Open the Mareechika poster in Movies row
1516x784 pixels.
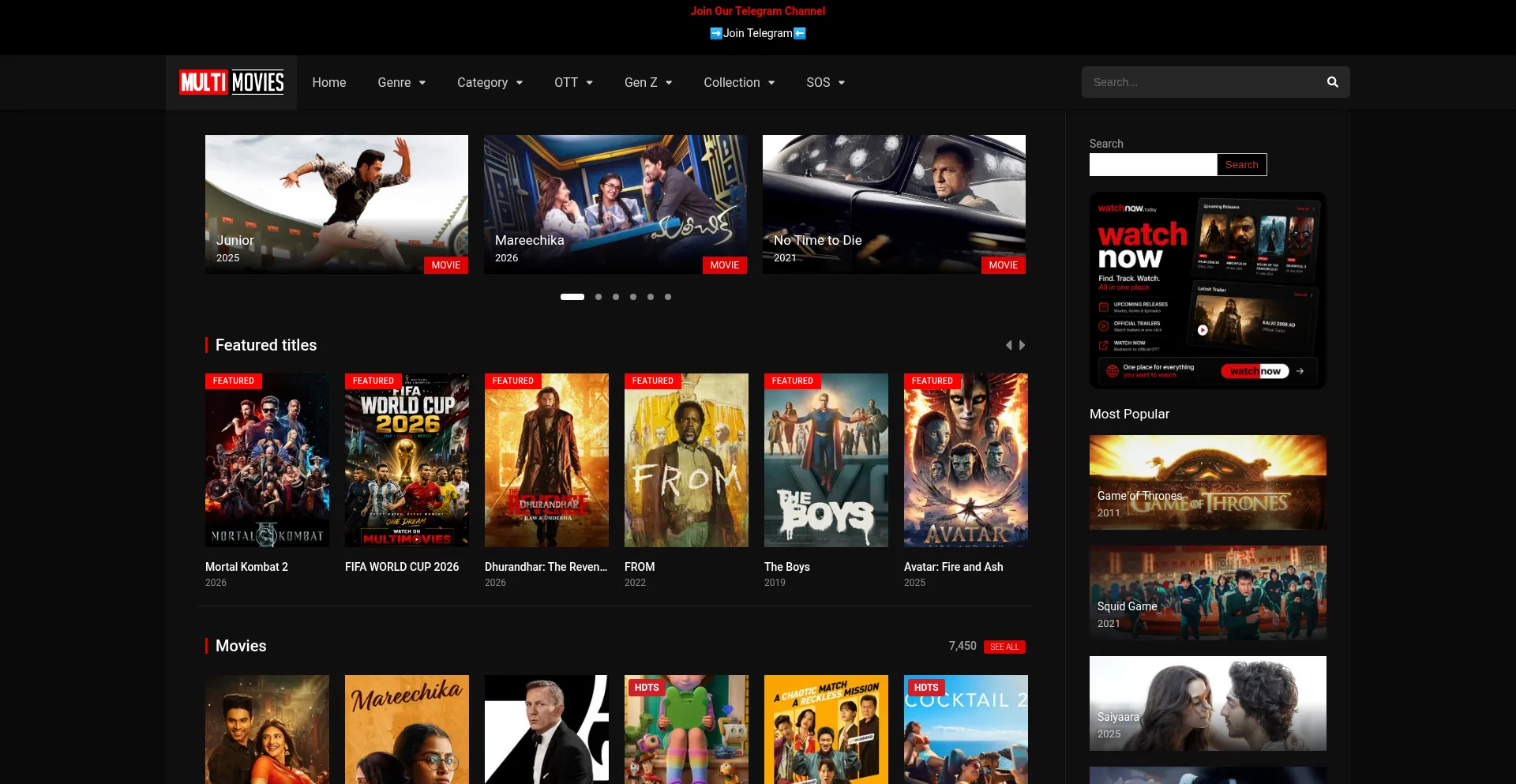(407, 730)
